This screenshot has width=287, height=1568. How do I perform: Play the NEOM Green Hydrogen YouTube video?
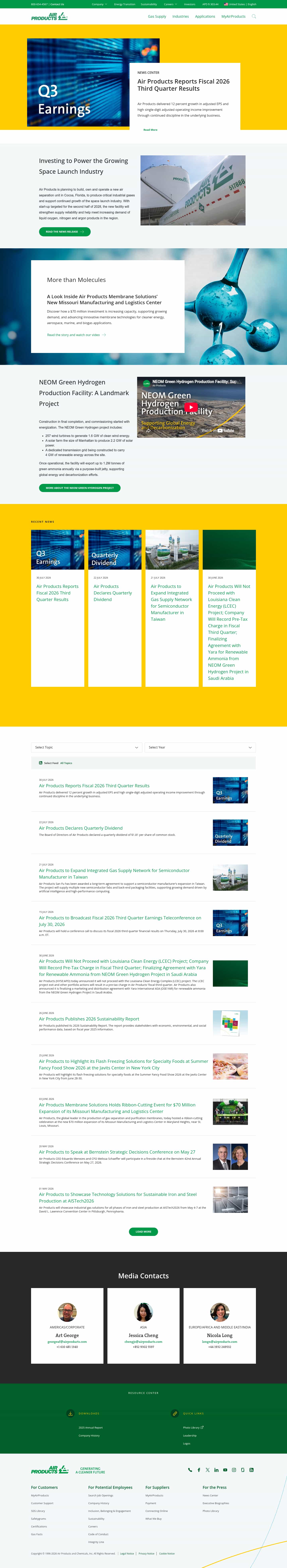click(x=191, y=407)
